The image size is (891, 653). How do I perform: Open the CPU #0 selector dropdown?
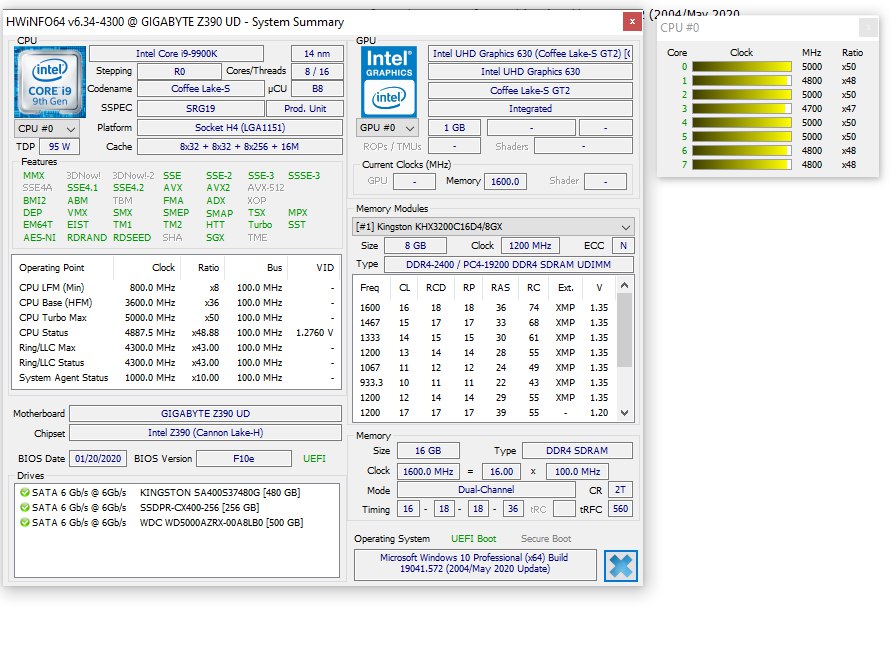47,128
